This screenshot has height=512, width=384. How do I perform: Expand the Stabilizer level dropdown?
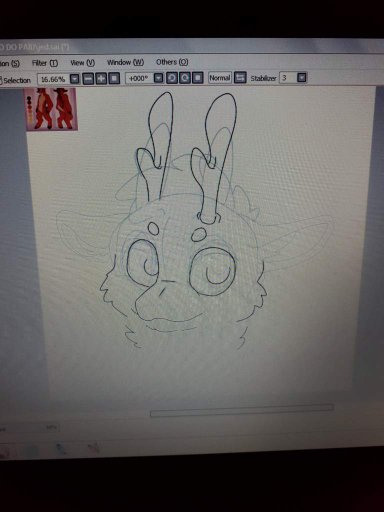[x=301, y=78]
